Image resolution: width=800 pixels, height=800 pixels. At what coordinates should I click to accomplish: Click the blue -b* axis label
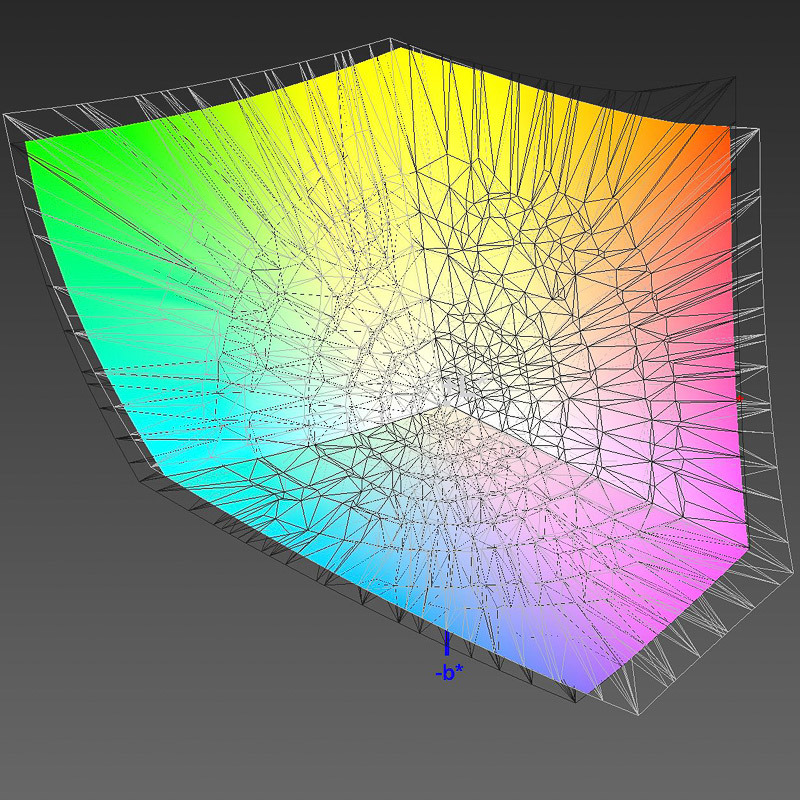click(x=447, y=673)
